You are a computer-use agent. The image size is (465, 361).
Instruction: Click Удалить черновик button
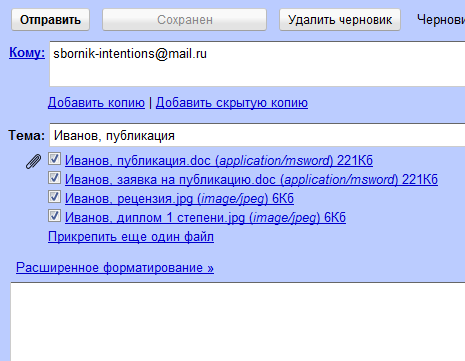point(340,20)
